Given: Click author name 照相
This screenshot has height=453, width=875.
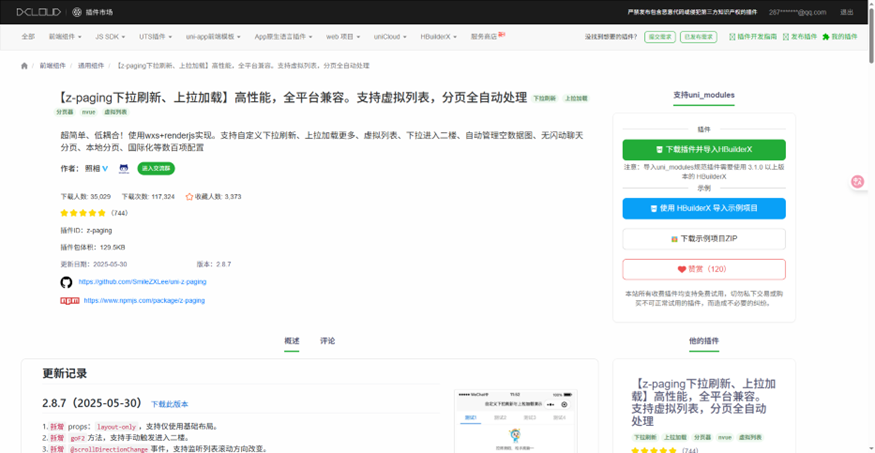Looking at the screenshot, I should (92, 168).
